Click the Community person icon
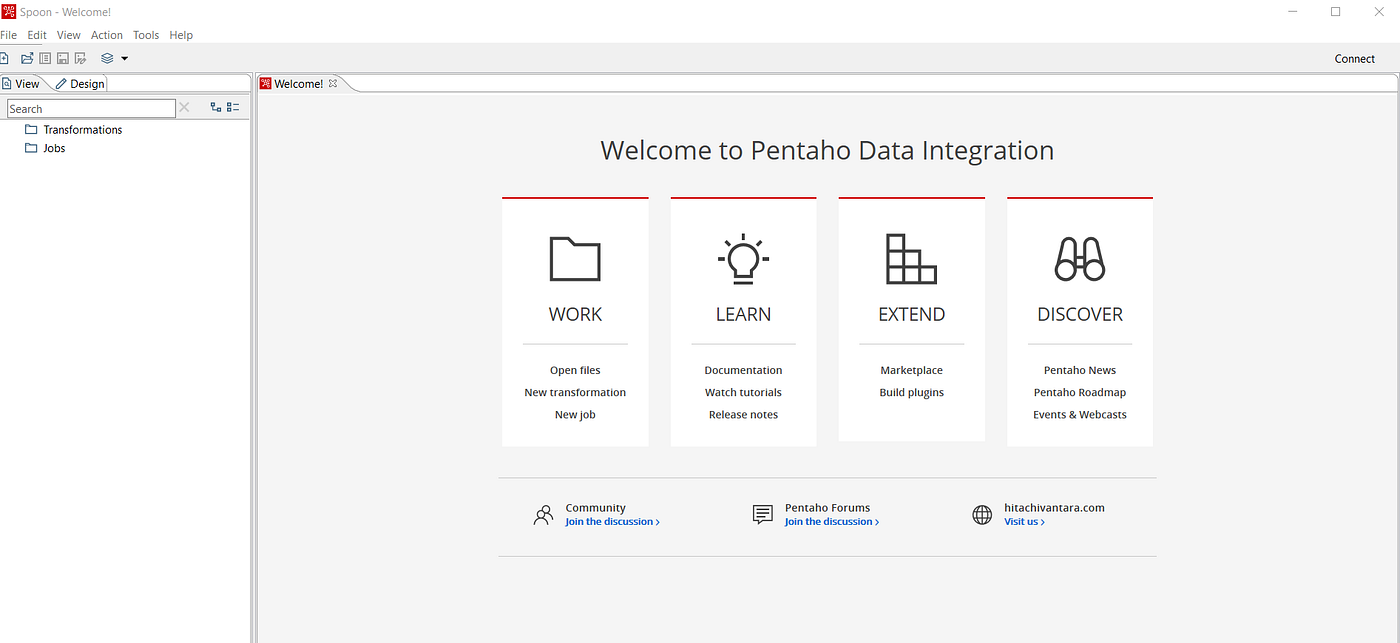 [543, 515]
